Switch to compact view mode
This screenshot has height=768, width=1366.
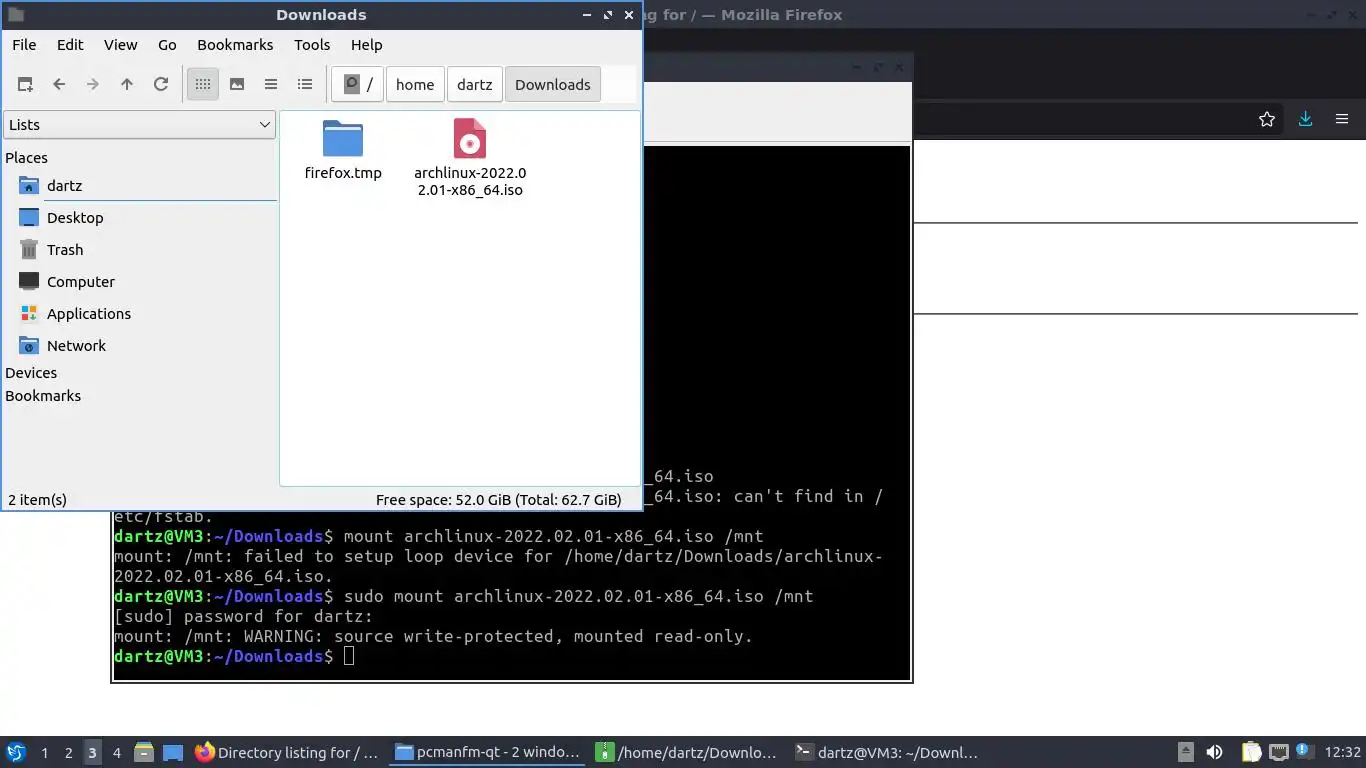(x=271, y=85)
